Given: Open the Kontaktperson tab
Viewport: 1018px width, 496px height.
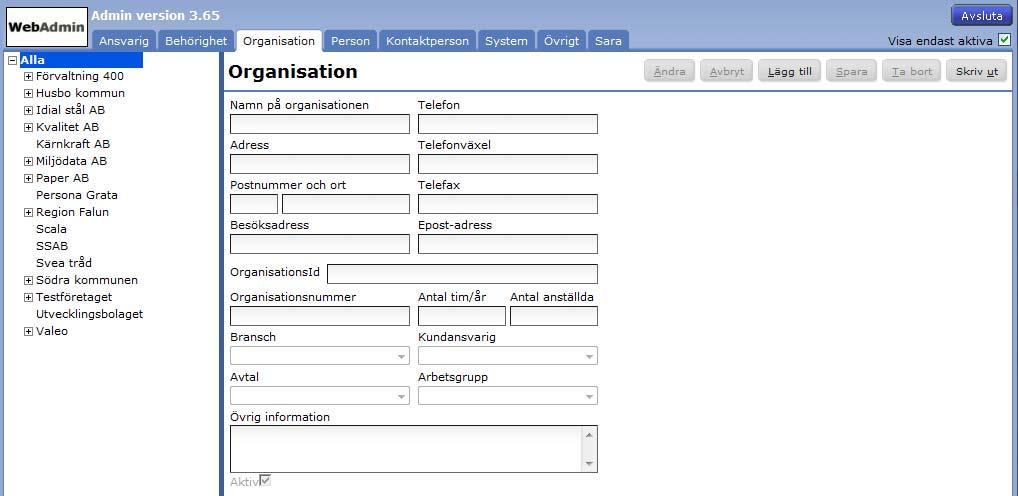Looking at the screenshot, I should (x=427, y=41).
